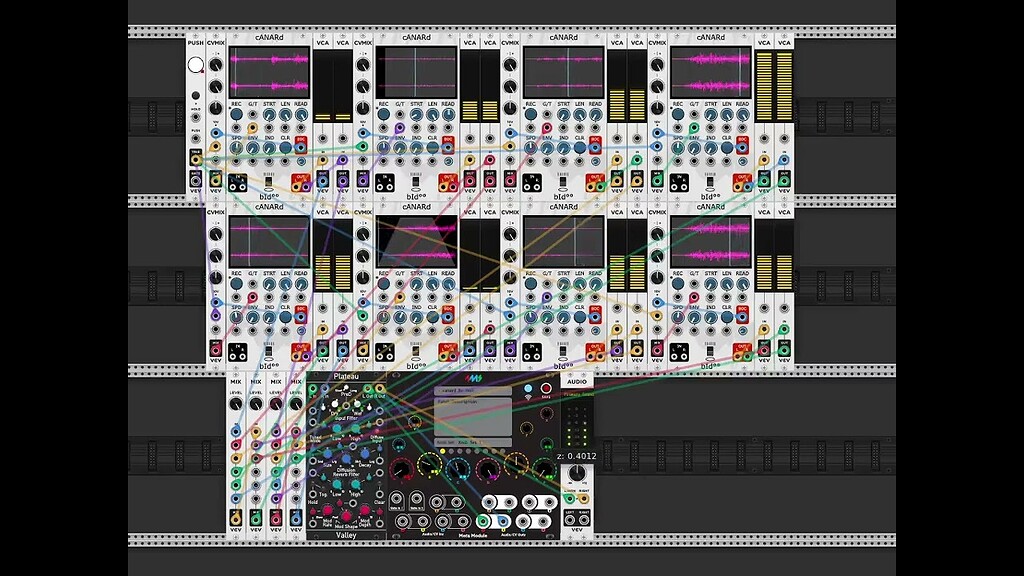Viewport: 1024px width, 576px height.
Task: Click the top-right cANARd waveform display
Action: click(x=711, y=72)
